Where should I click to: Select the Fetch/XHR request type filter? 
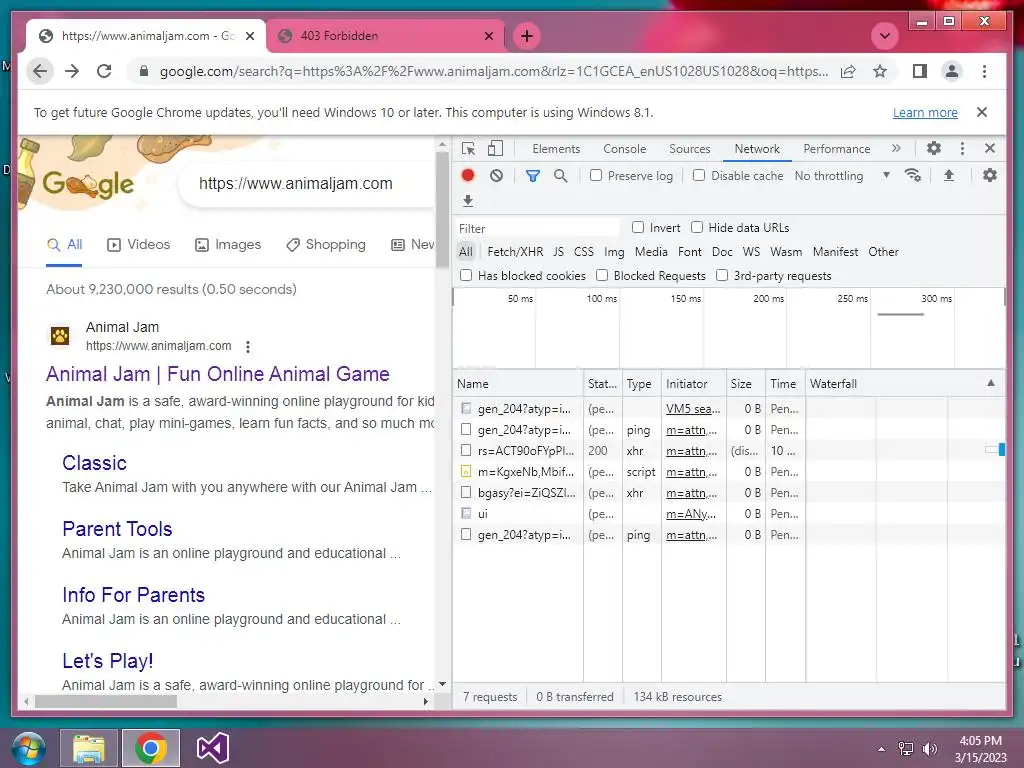tap(515, 251)
